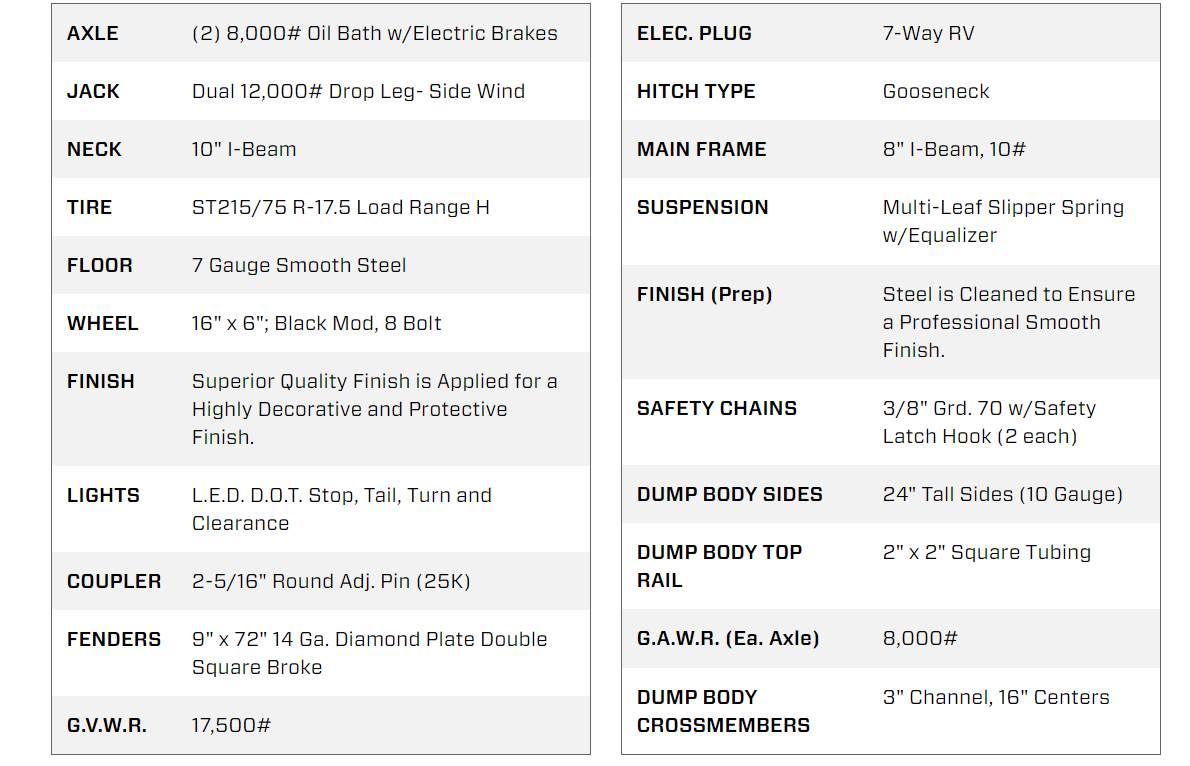The image size is (1190, 766).
Task: Click the NECK row label
Action: click(x=94, y=149)
